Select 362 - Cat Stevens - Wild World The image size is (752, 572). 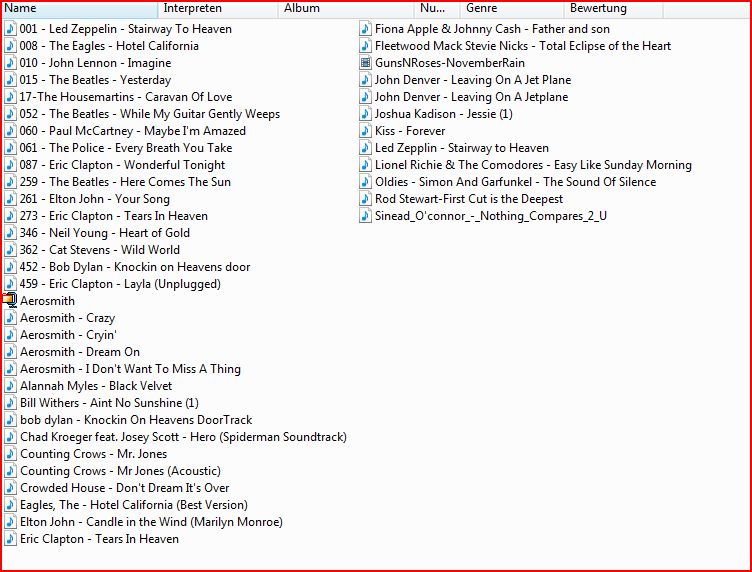(x=92, y=250)
